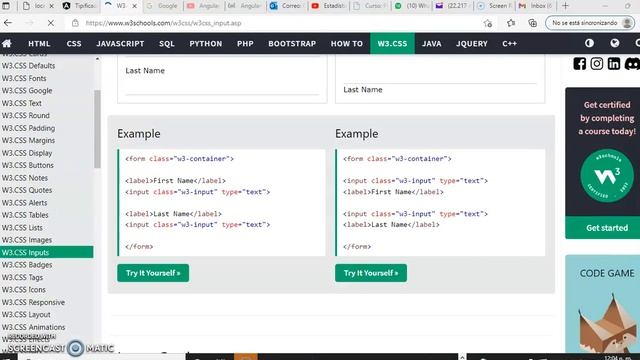
Task: Open the globe language icon
Action: 615,43
